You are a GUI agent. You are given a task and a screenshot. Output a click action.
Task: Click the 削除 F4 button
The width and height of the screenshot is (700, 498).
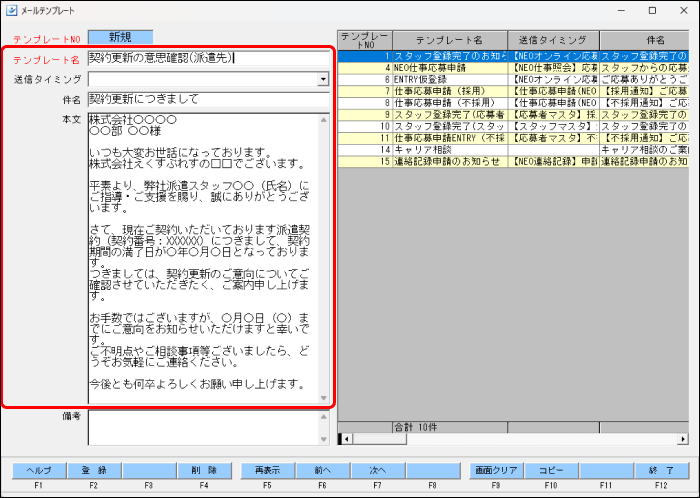click(204, 470)
